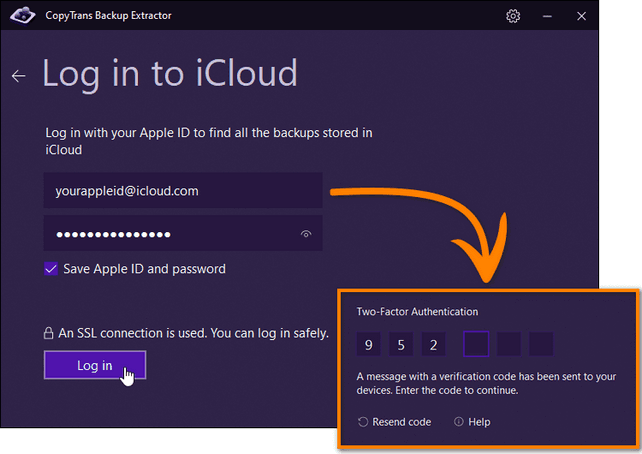
Task: Select the fifth verification code box
Action: coord(509,344)
